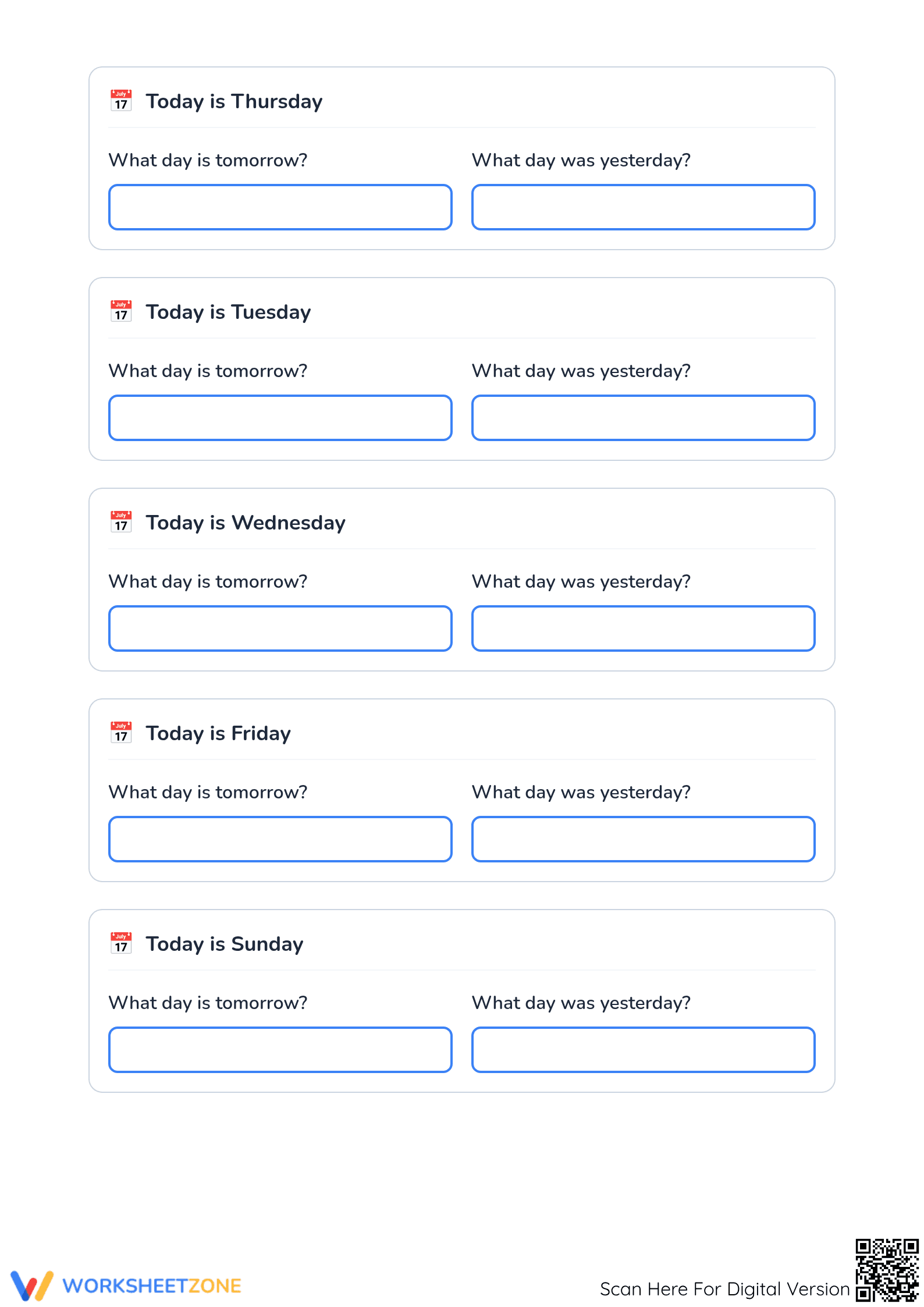Click the calendar icon beside Today is Tuesday
Viewport: 924px width, 1307px height.
(x=121, y=311)
